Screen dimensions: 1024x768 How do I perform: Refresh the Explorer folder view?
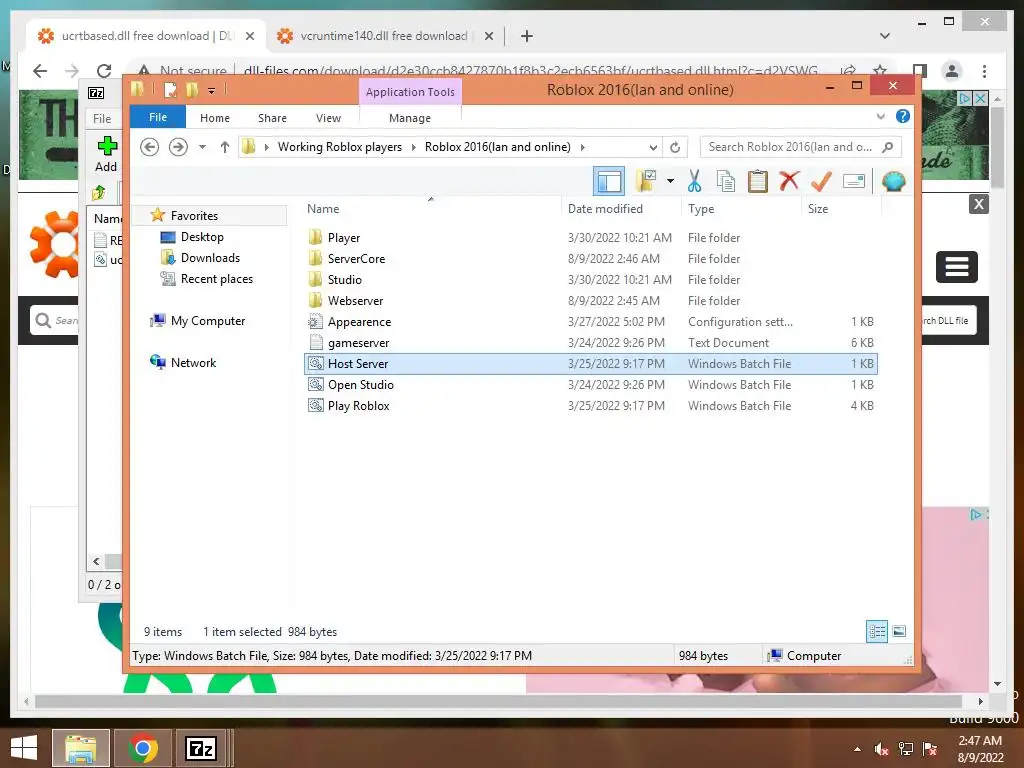(675, 148)
